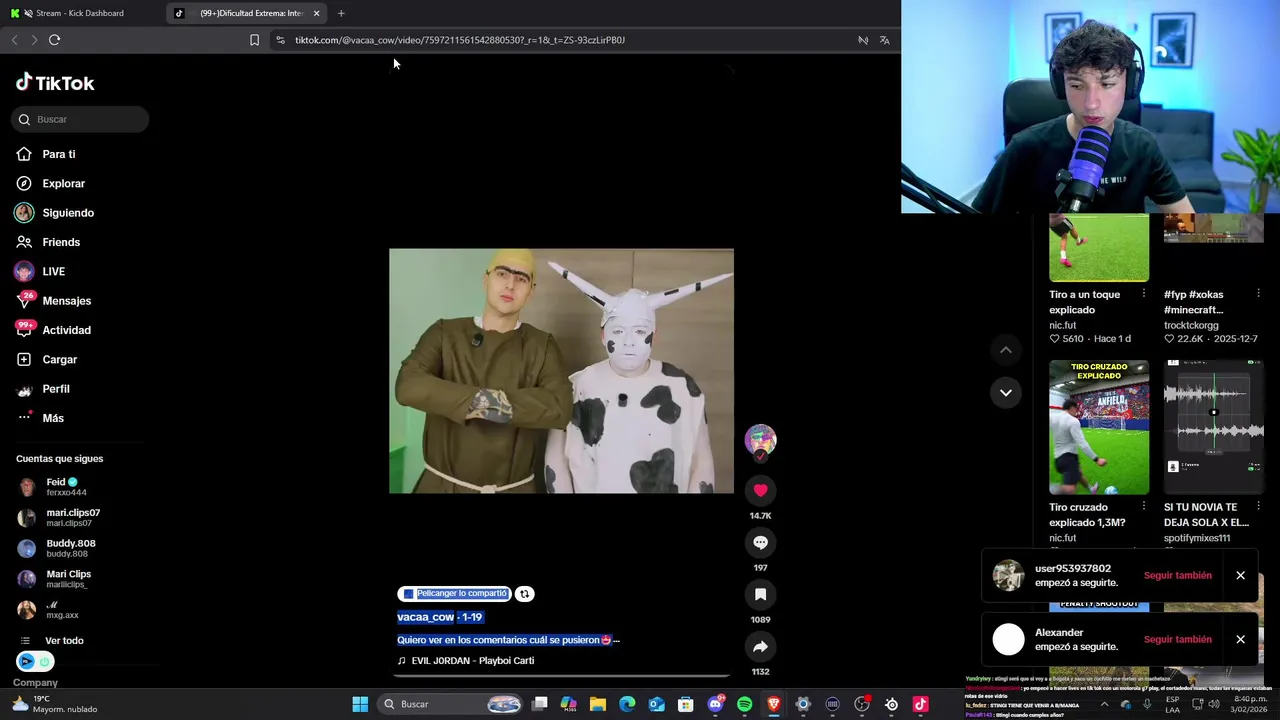Dismiss the Alexander follow notification
Viewport: 1280px width, 720px height.
(1240, 640)
